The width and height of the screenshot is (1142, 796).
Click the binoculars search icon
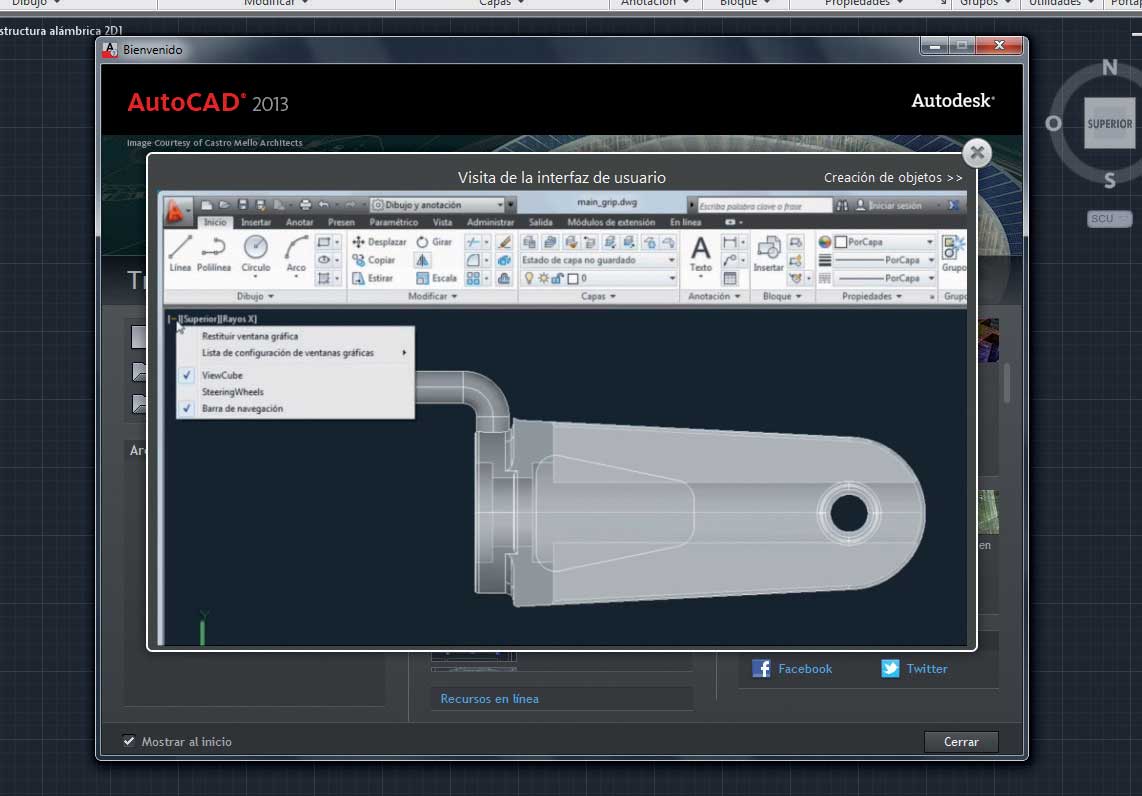click(x=843, y=206)
